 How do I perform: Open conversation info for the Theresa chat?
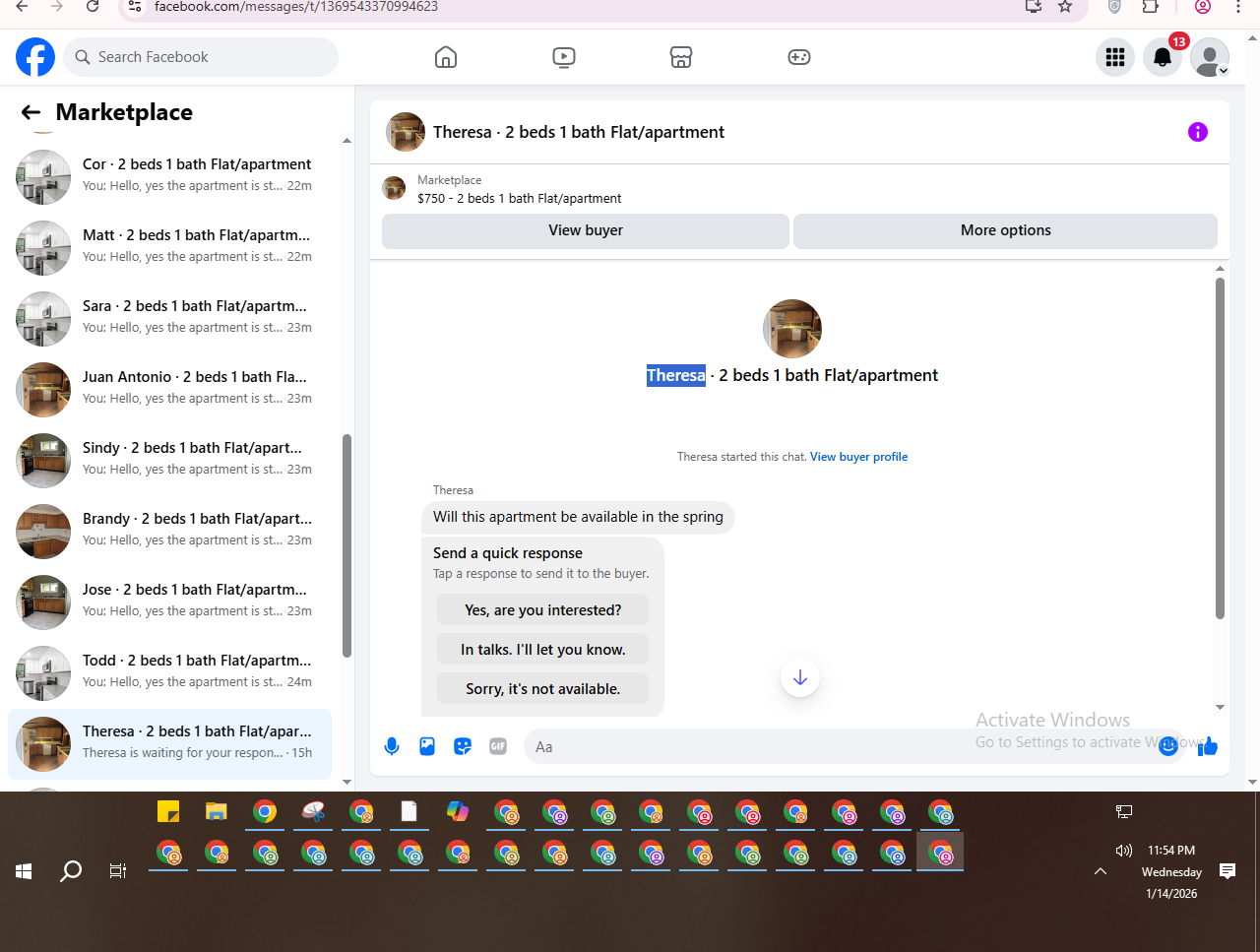coord(1198,132)
